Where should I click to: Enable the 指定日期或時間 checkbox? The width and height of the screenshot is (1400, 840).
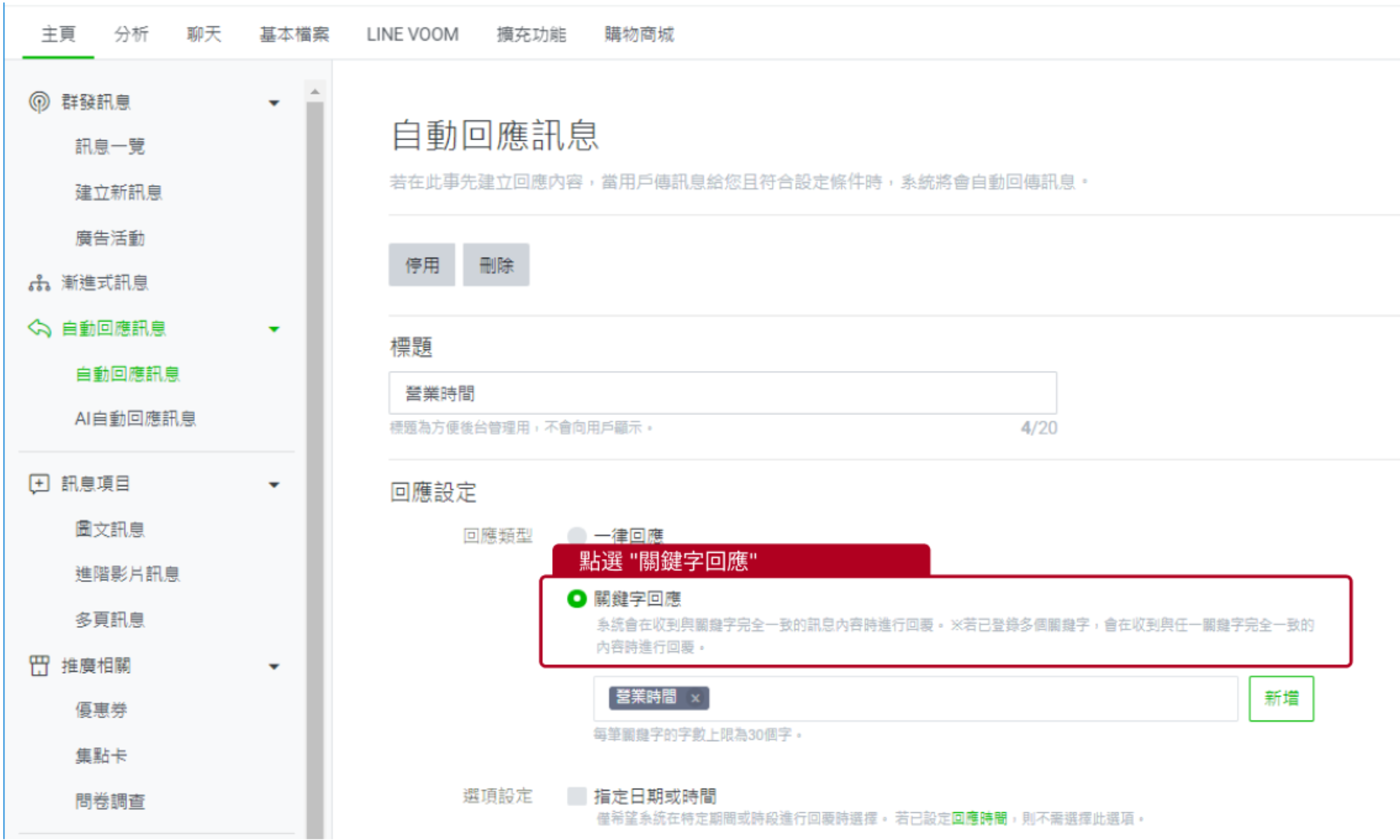[576, 797]
